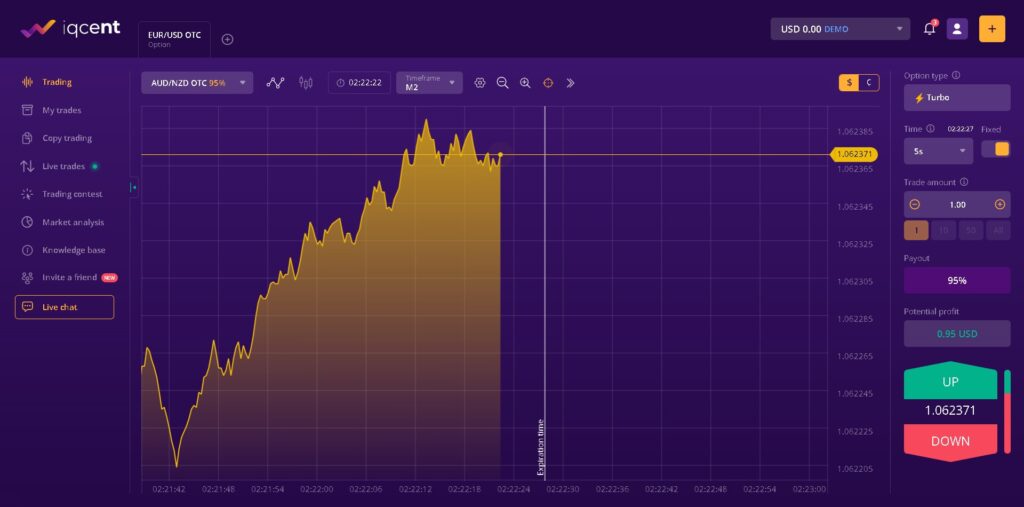Switch amount display to dollar mode
This screenshot has width=1024, height=507.
pyautogui.click(x=849, y=83)
